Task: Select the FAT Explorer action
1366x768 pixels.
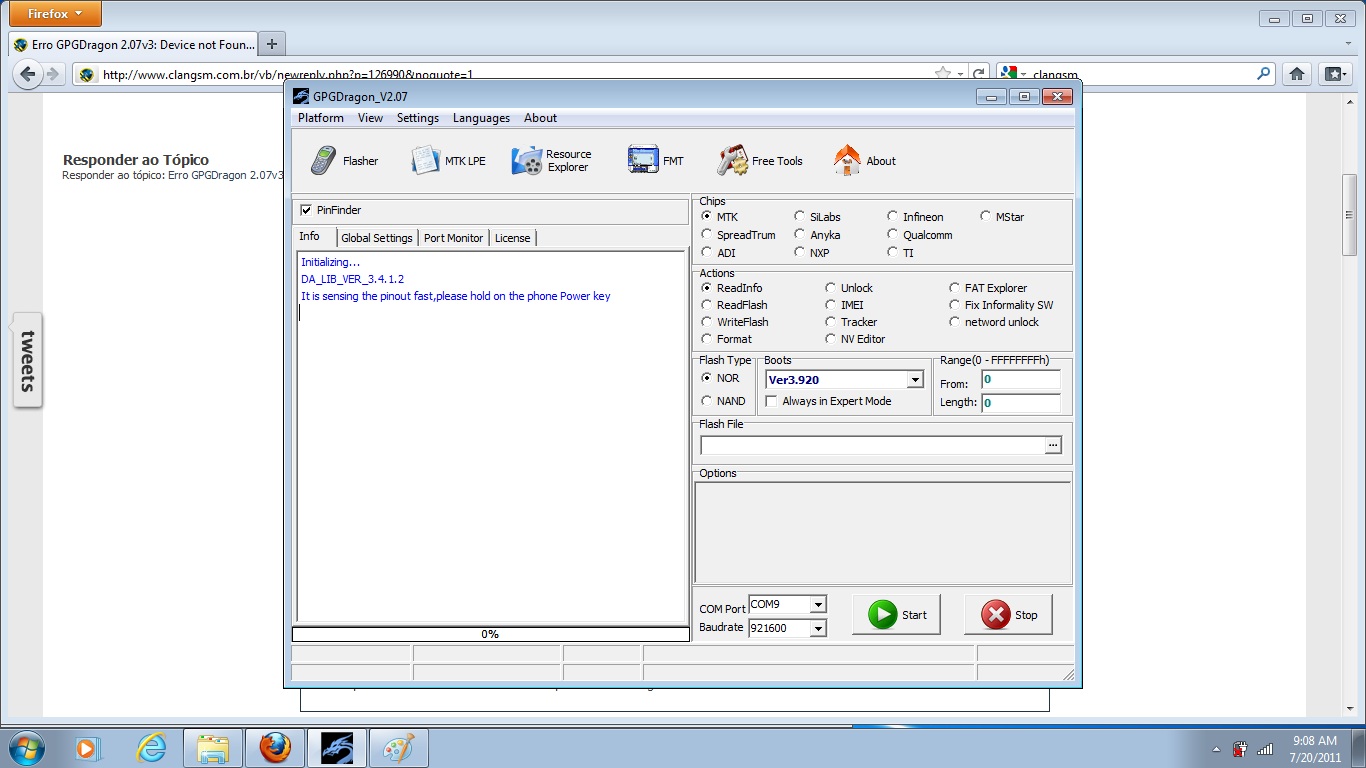Action: pos(955,288)
